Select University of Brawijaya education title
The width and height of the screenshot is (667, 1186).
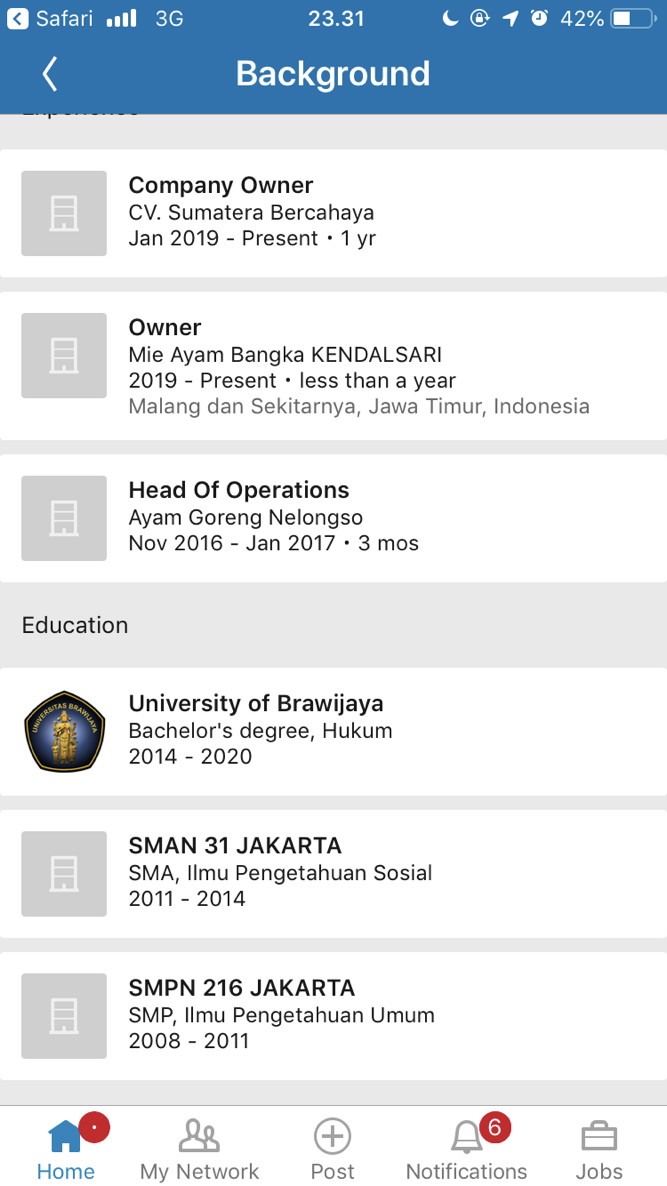point(256,703)
